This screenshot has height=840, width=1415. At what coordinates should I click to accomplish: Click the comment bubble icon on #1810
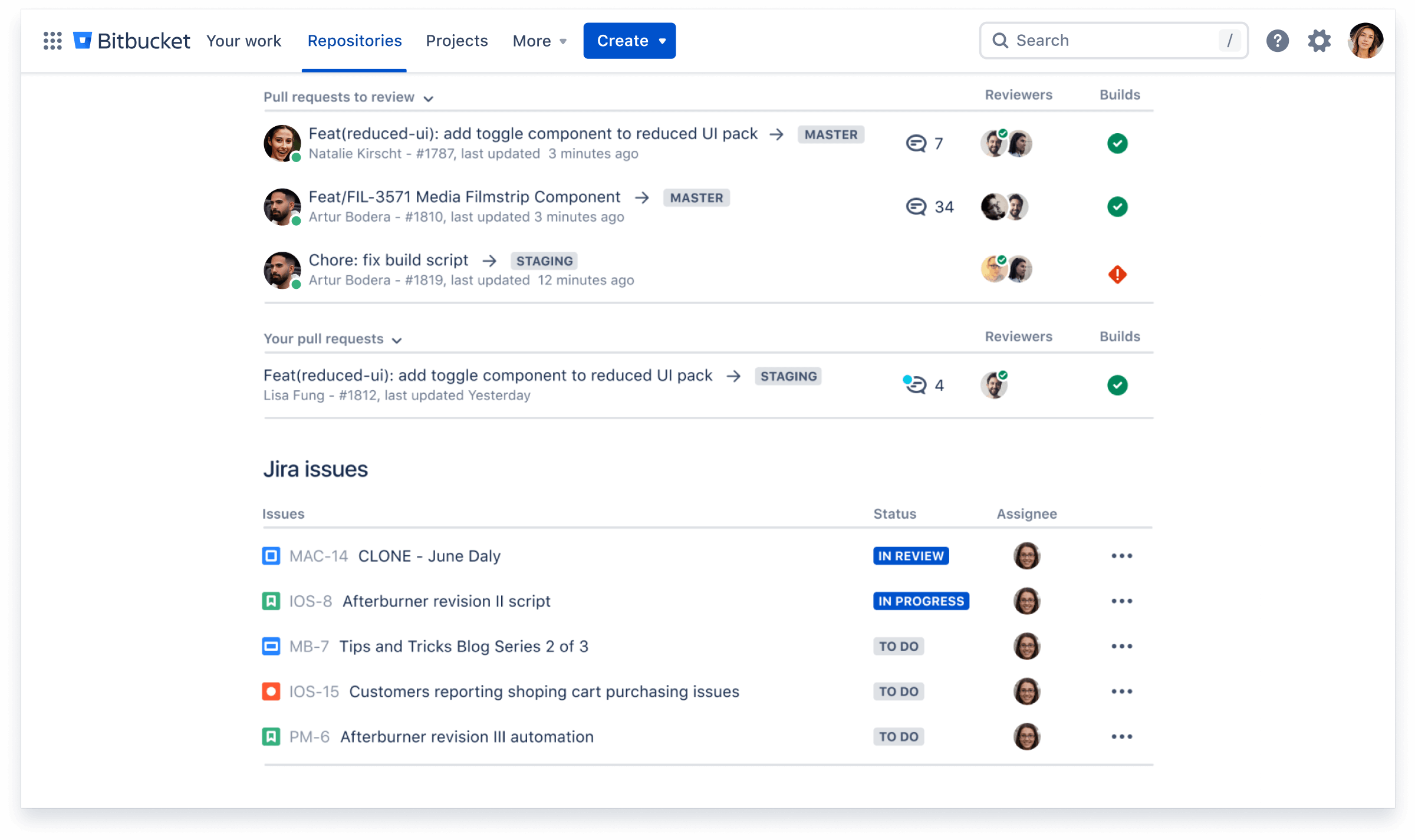pyautogui.click(x=915, y=206)
